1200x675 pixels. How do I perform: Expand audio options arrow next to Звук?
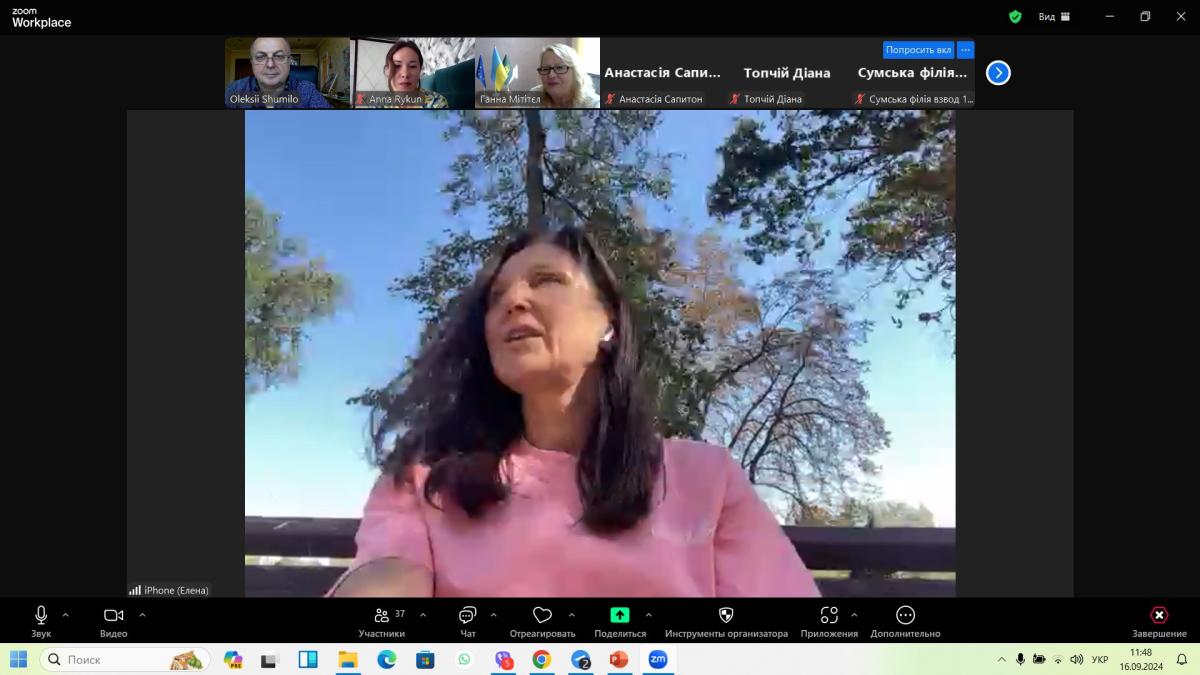66,615
